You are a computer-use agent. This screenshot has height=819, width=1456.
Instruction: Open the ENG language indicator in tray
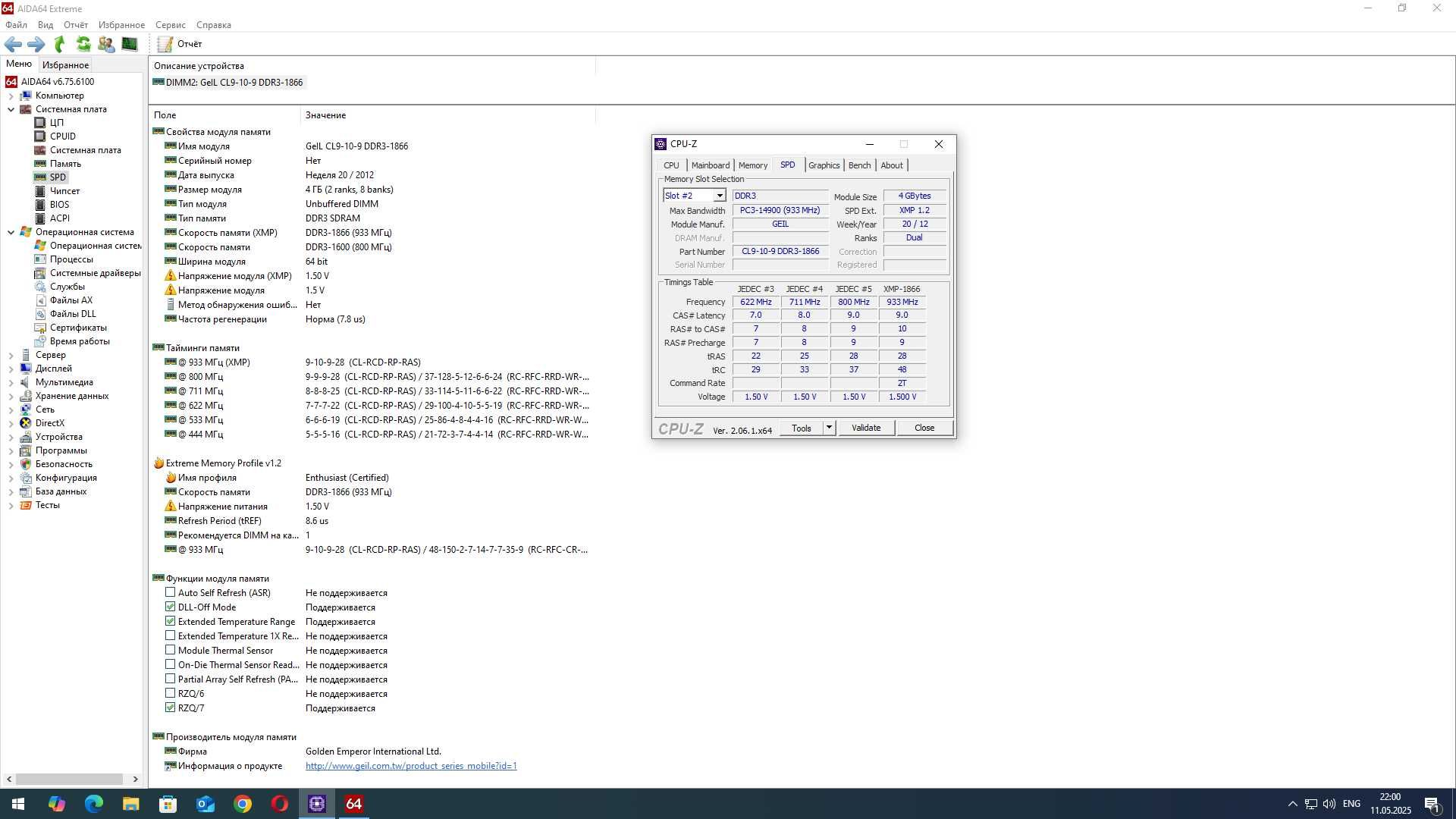pyautogui.click(x=1351, y=804)
